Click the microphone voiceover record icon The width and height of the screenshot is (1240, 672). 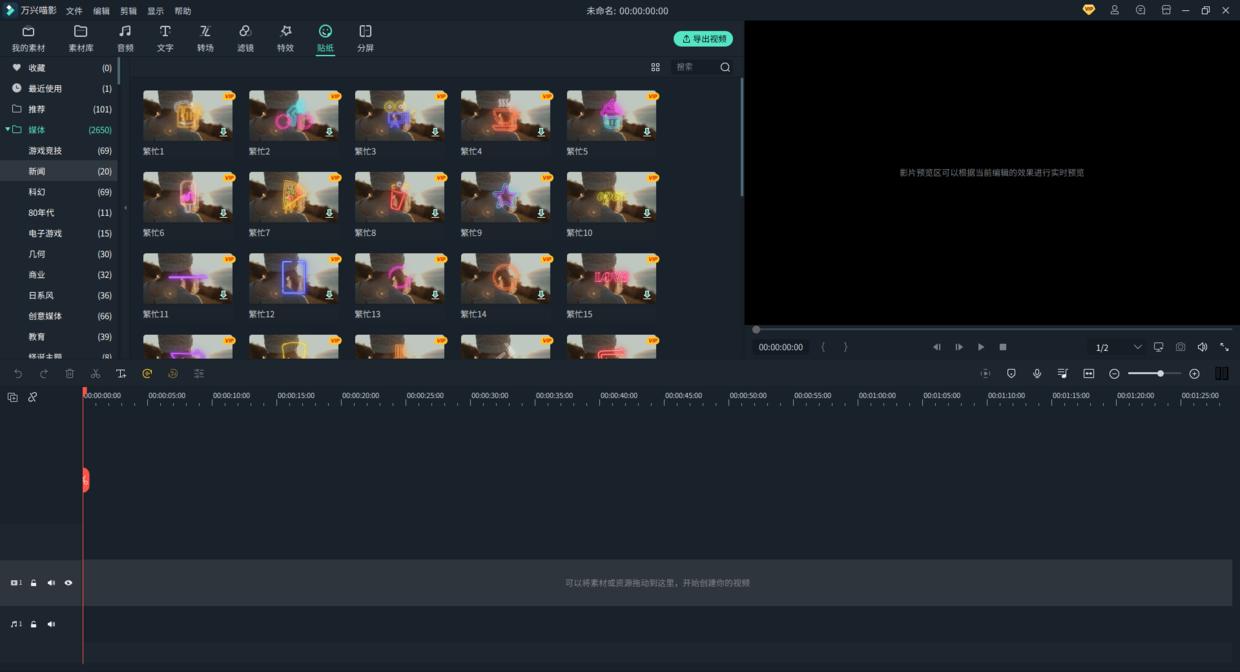click(1037, 374)
